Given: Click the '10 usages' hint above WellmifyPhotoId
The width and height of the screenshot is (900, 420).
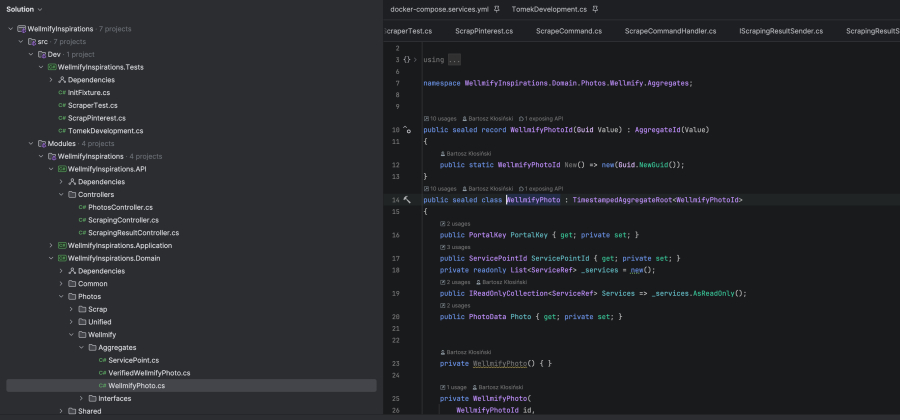Looking at the screenshot, I should [441, 118].
